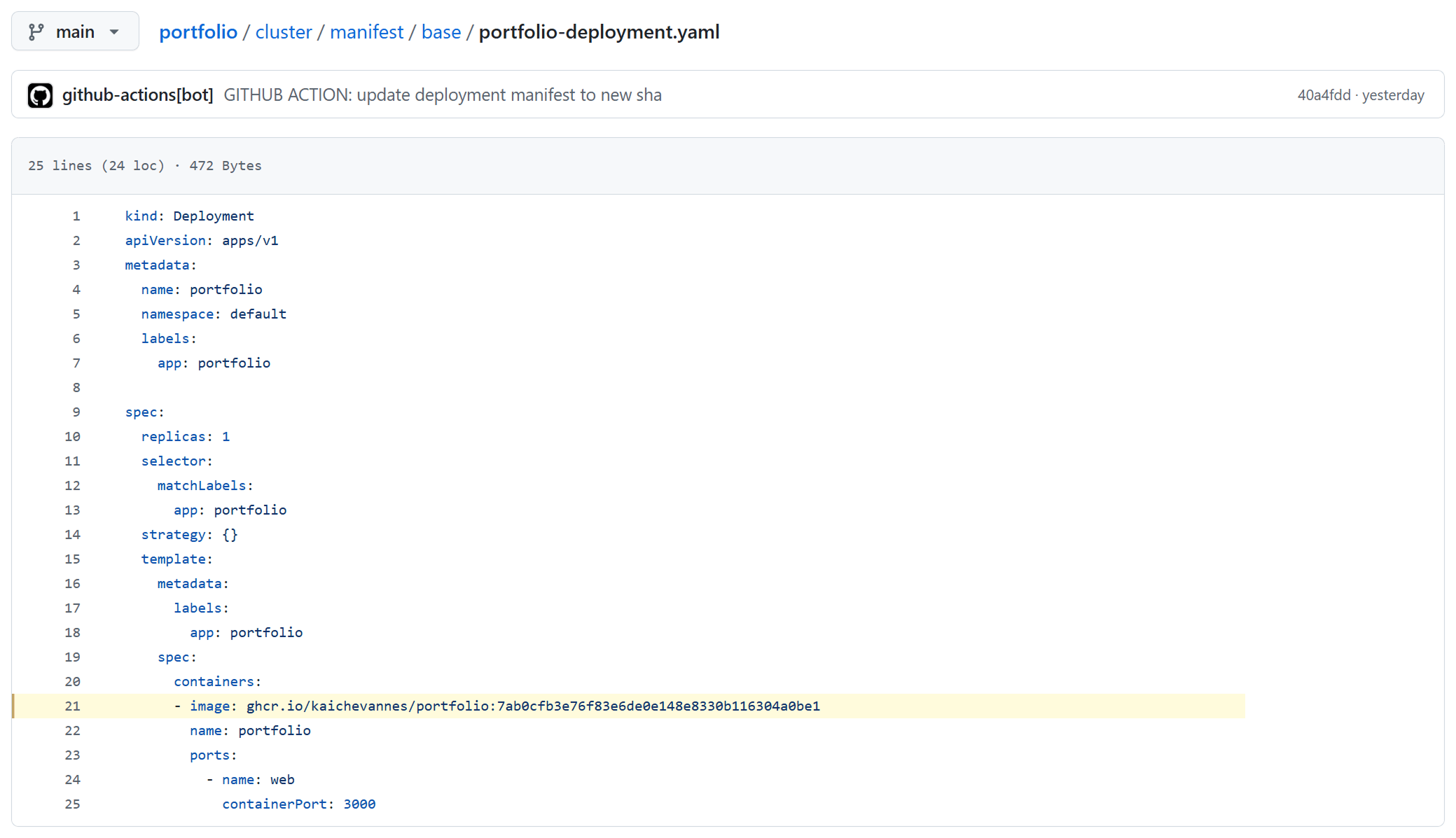
Task: Click the github-actions[bot] avatar icon
Action: tap(40, 95)
